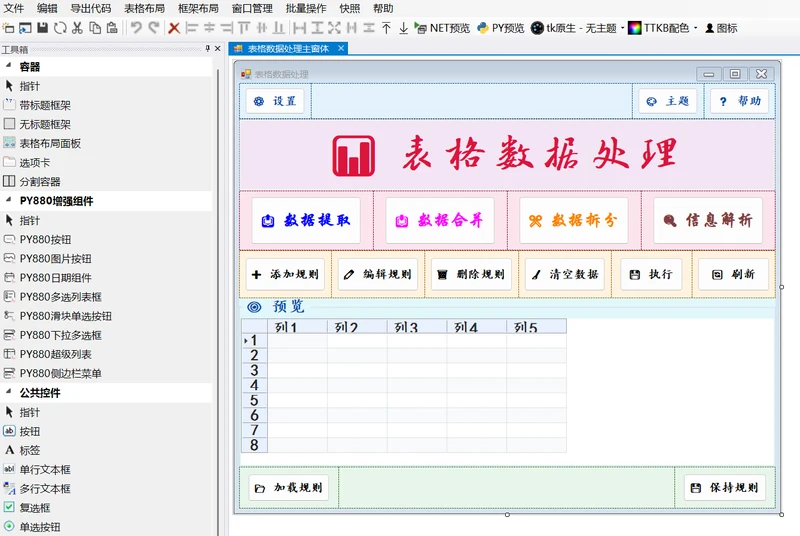Image resolution: width=800 pixels, height=536 pixels.
Task: Click the 添加规则 button
Action: (x=285, y=274)
